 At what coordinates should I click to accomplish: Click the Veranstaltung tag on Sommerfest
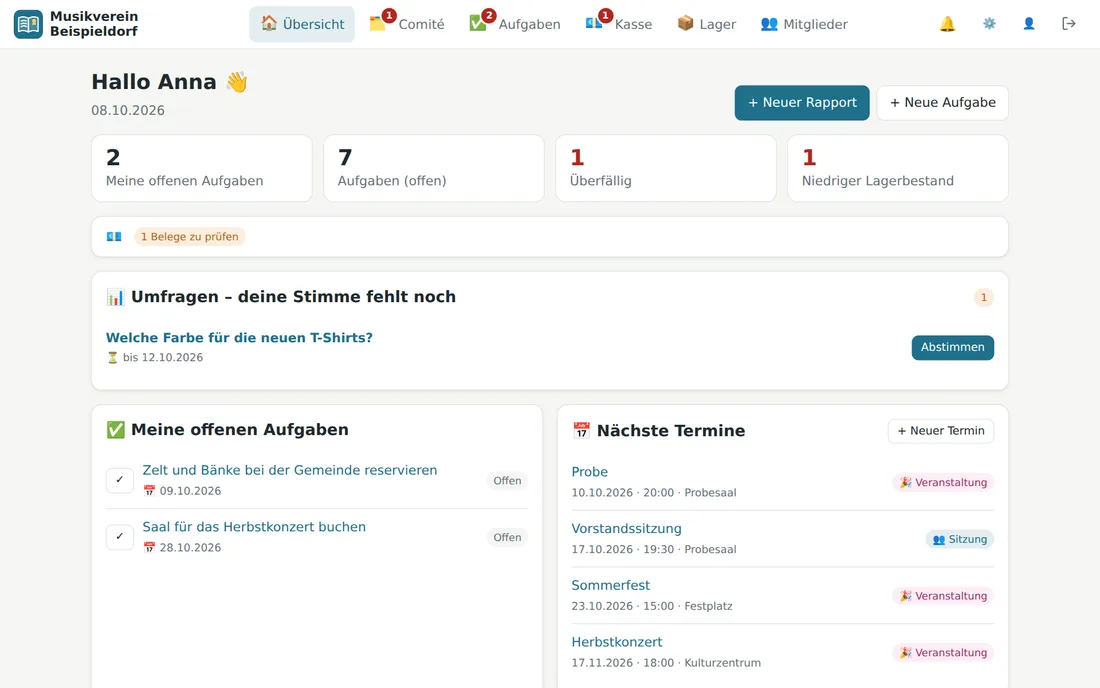pos(944,596)
